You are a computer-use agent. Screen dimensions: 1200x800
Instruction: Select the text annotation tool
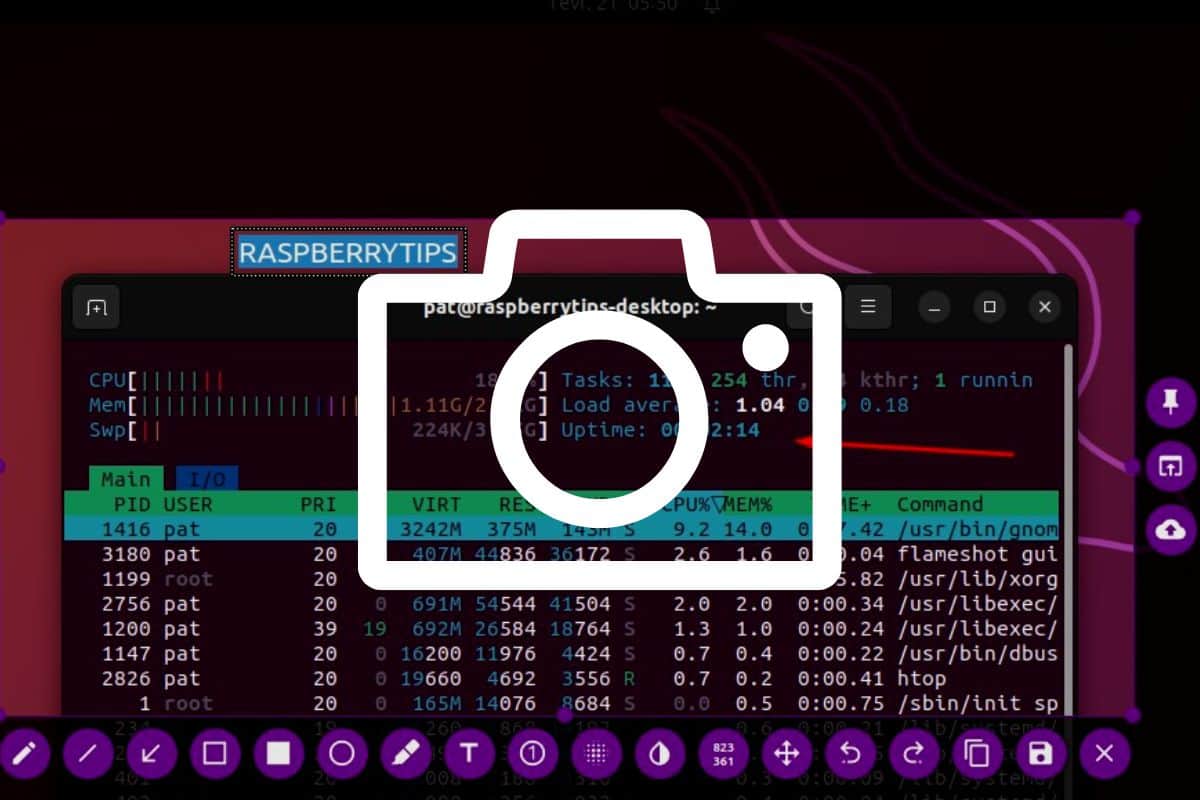pos(469,754)
